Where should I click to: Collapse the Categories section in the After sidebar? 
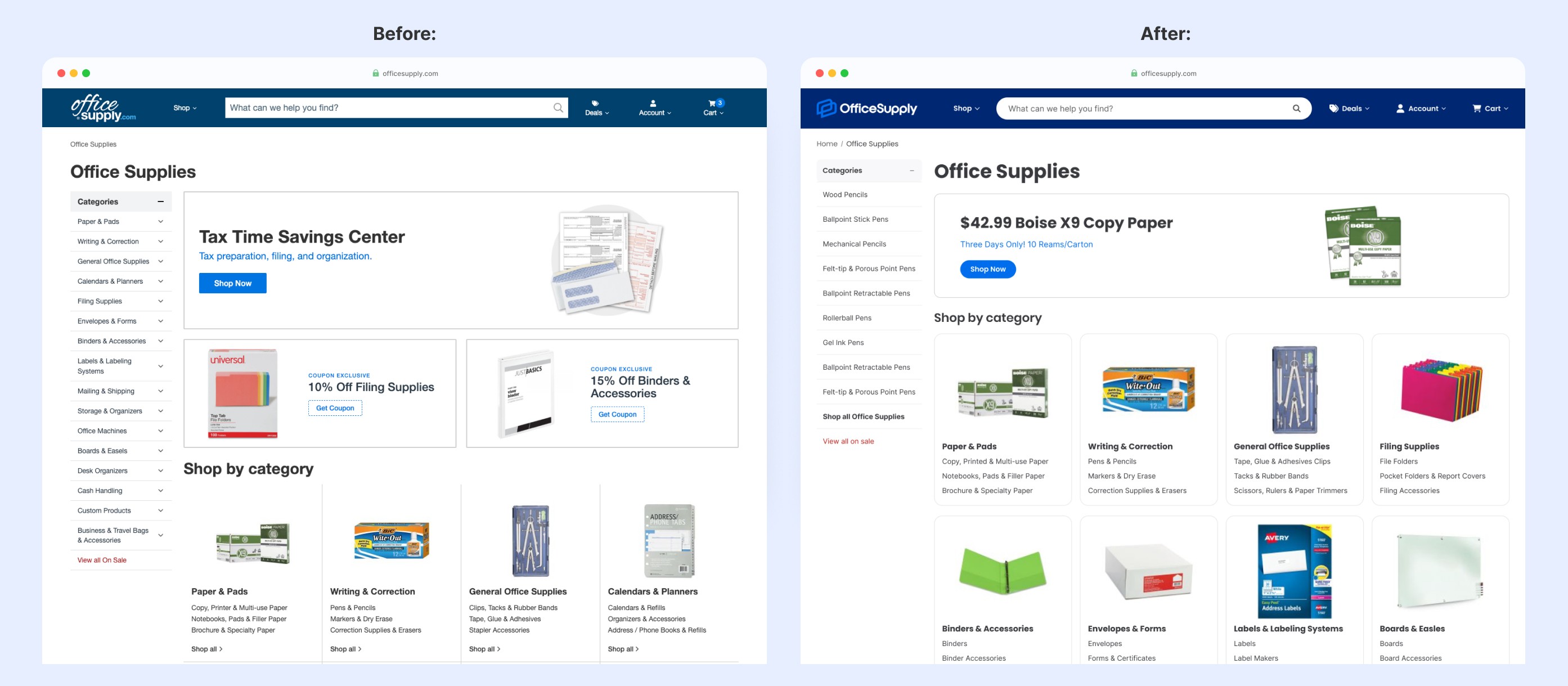pos(911,171)
